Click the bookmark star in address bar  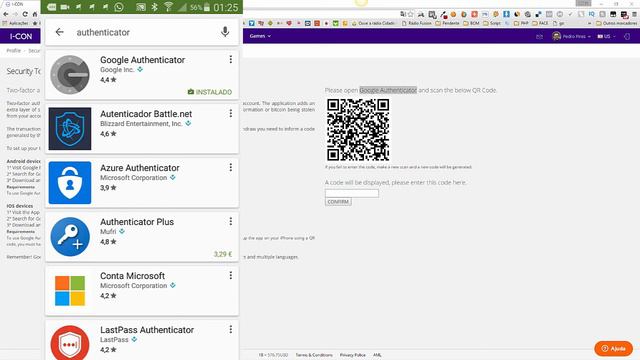click(411, 14)
